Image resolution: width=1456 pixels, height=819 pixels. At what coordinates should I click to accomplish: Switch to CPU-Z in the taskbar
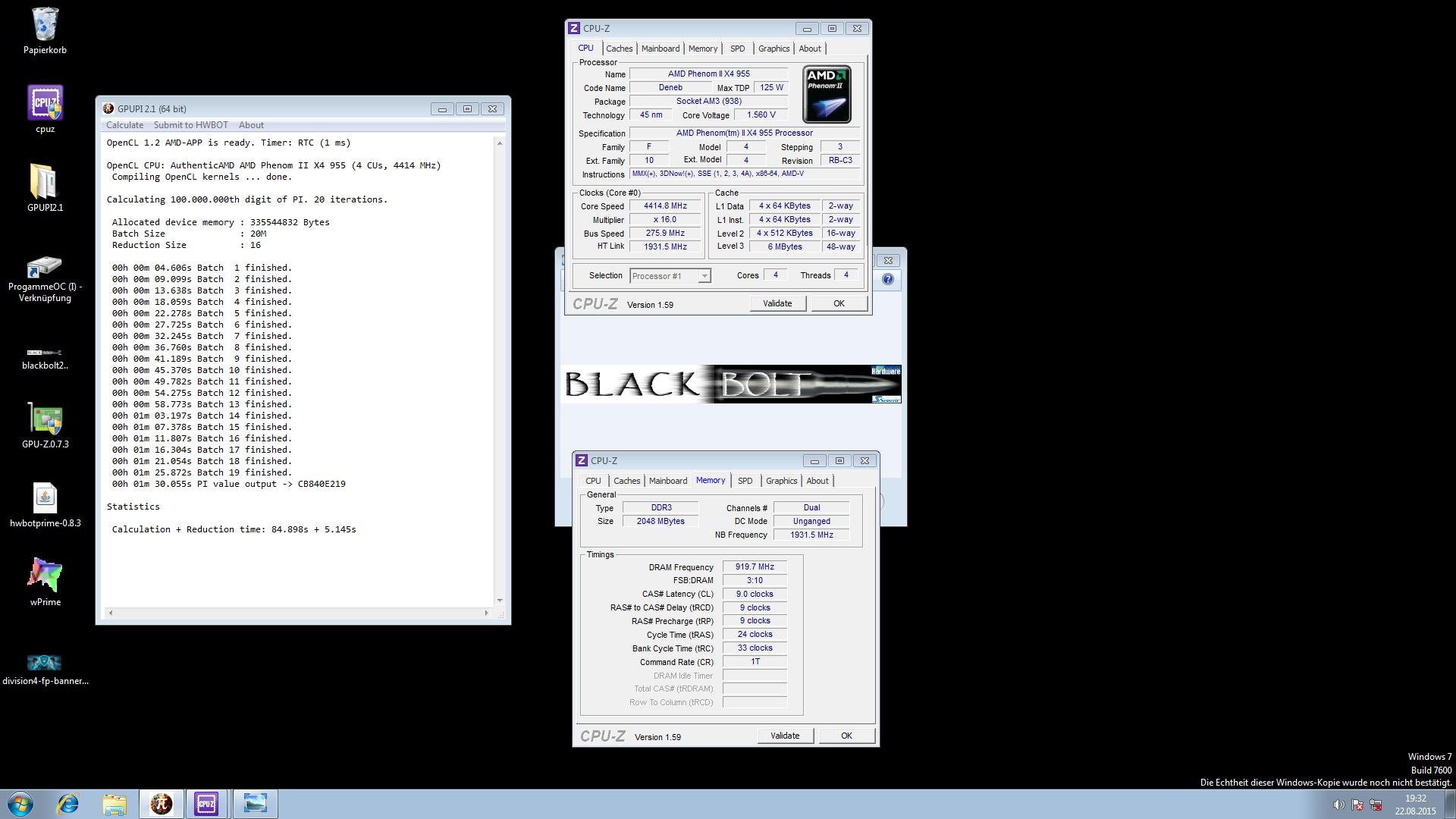[206, 804]
